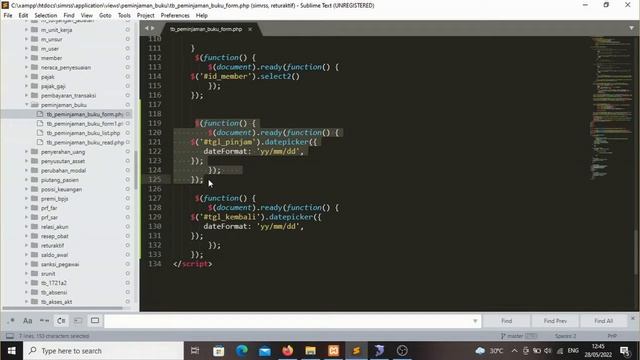Viewport: 640px width, 360px height.
Task: Toggle whole word match option
Action: (44, 321)
